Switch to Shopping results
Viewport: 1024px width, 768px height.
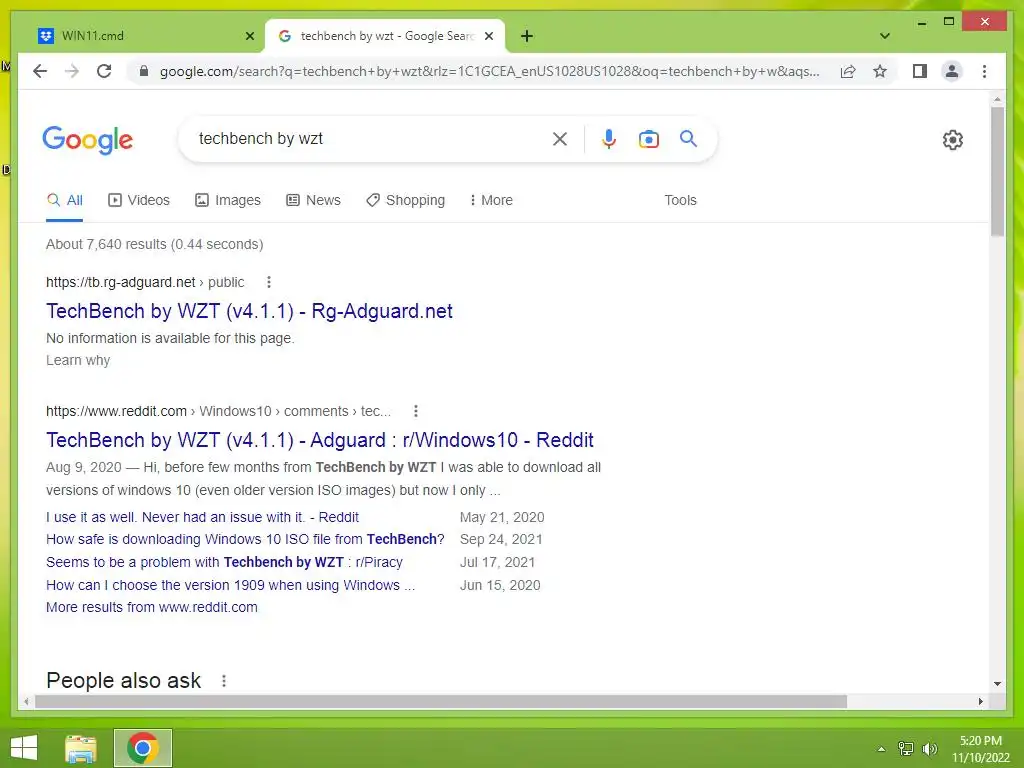tap(406, 200)
